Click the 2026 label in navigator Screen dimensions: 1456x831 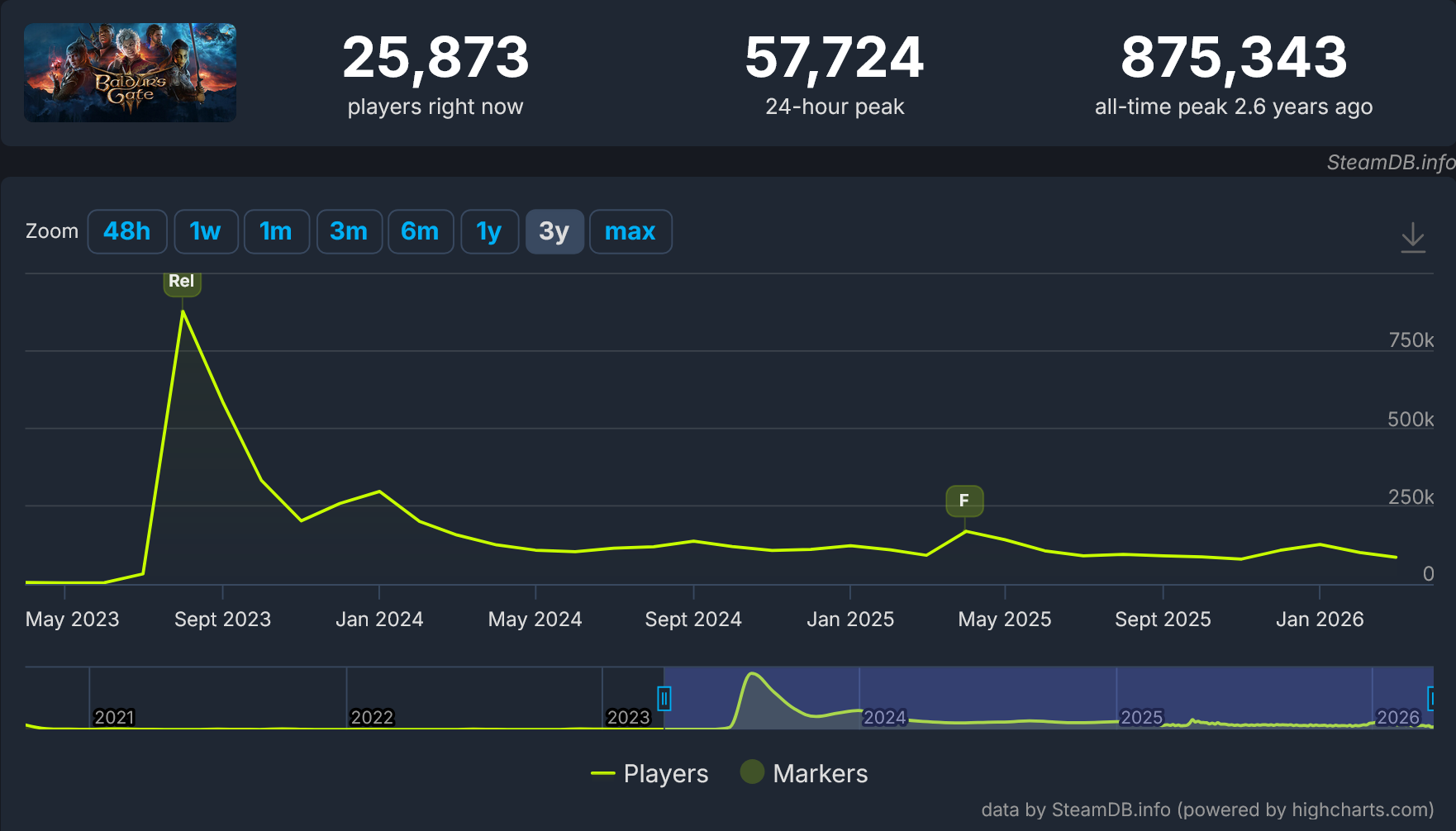pos(1398,717)
